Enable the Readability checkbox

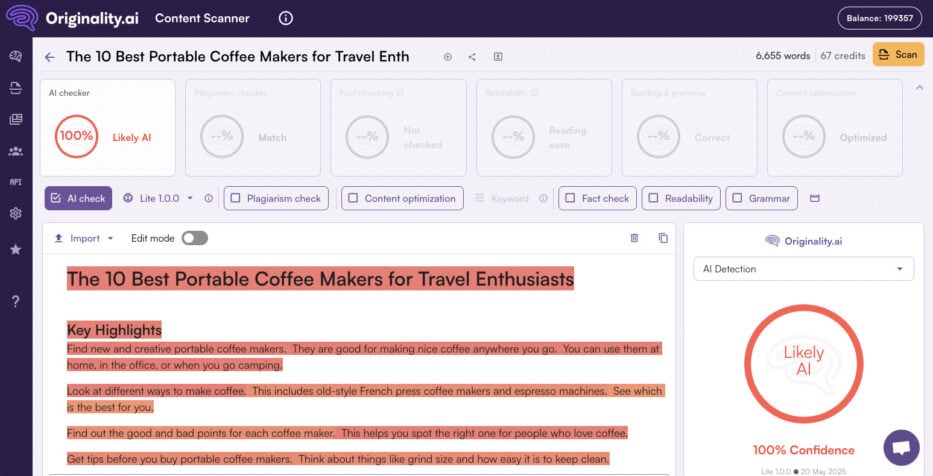[653, 198]
